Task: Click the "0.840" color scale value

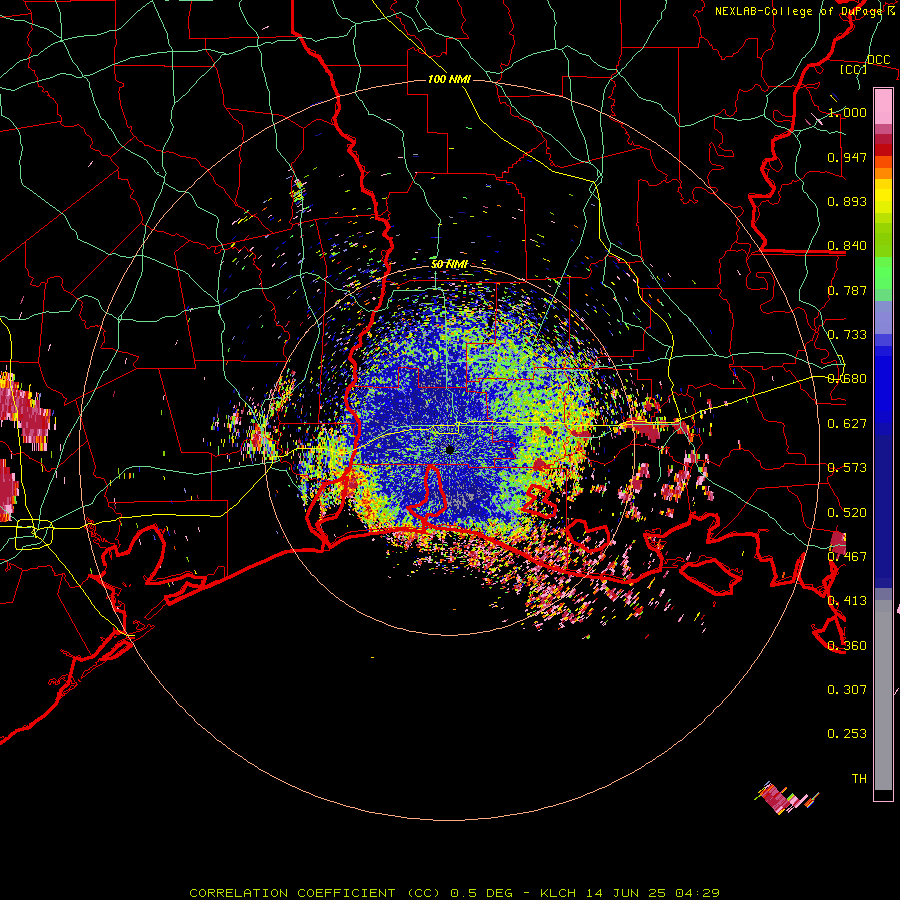Action: 847,246
